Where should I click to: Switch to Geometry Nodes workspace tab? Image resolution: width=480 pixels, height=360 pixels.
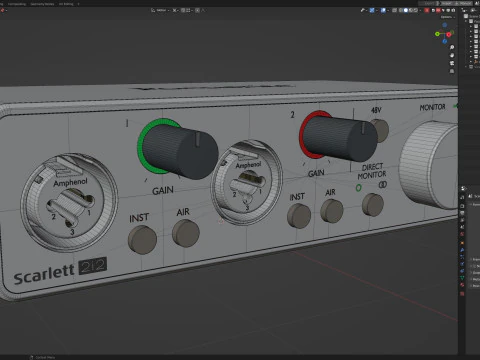(42, 4)
